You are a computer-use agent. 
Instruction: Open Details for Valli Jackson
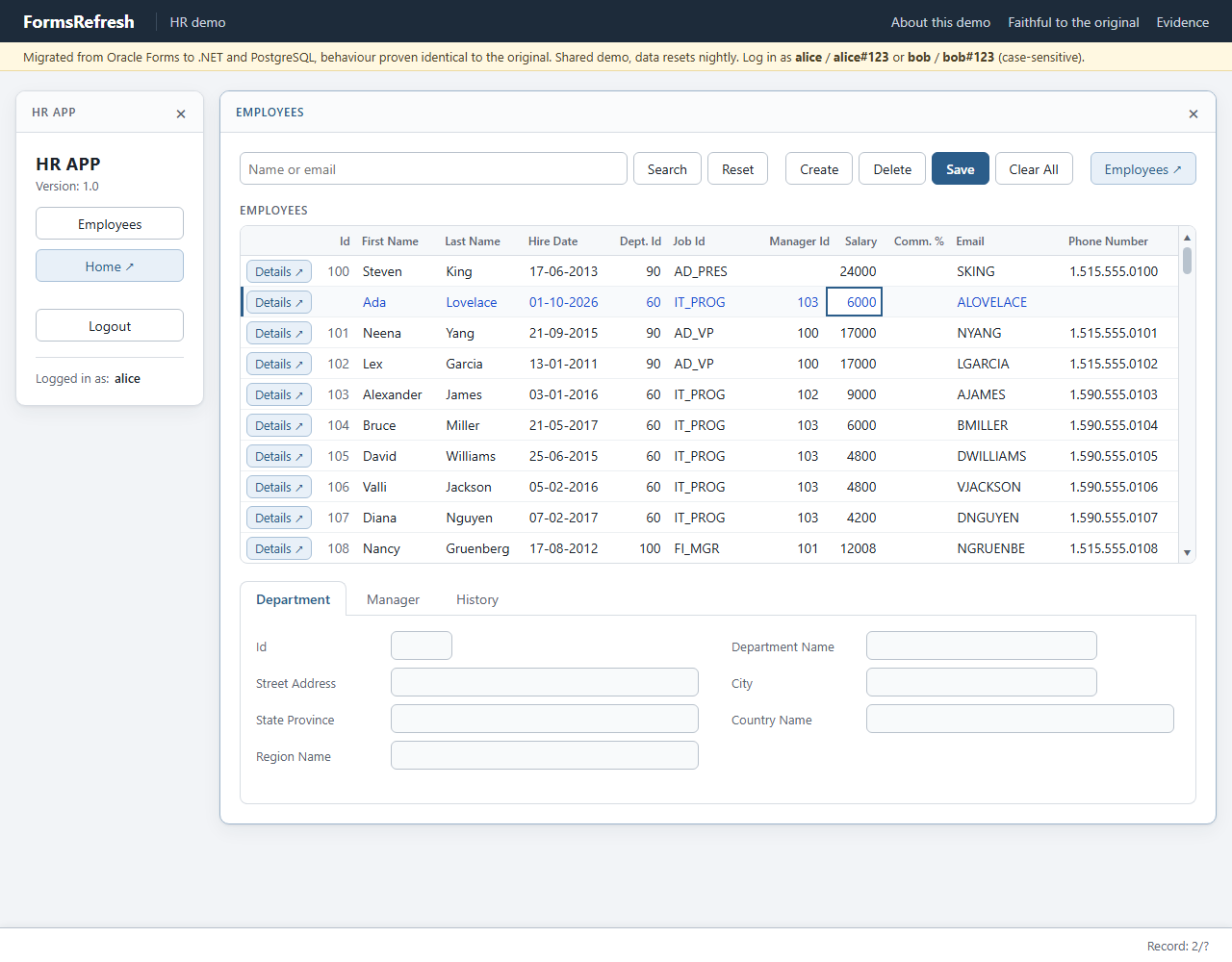pos(279,488)
